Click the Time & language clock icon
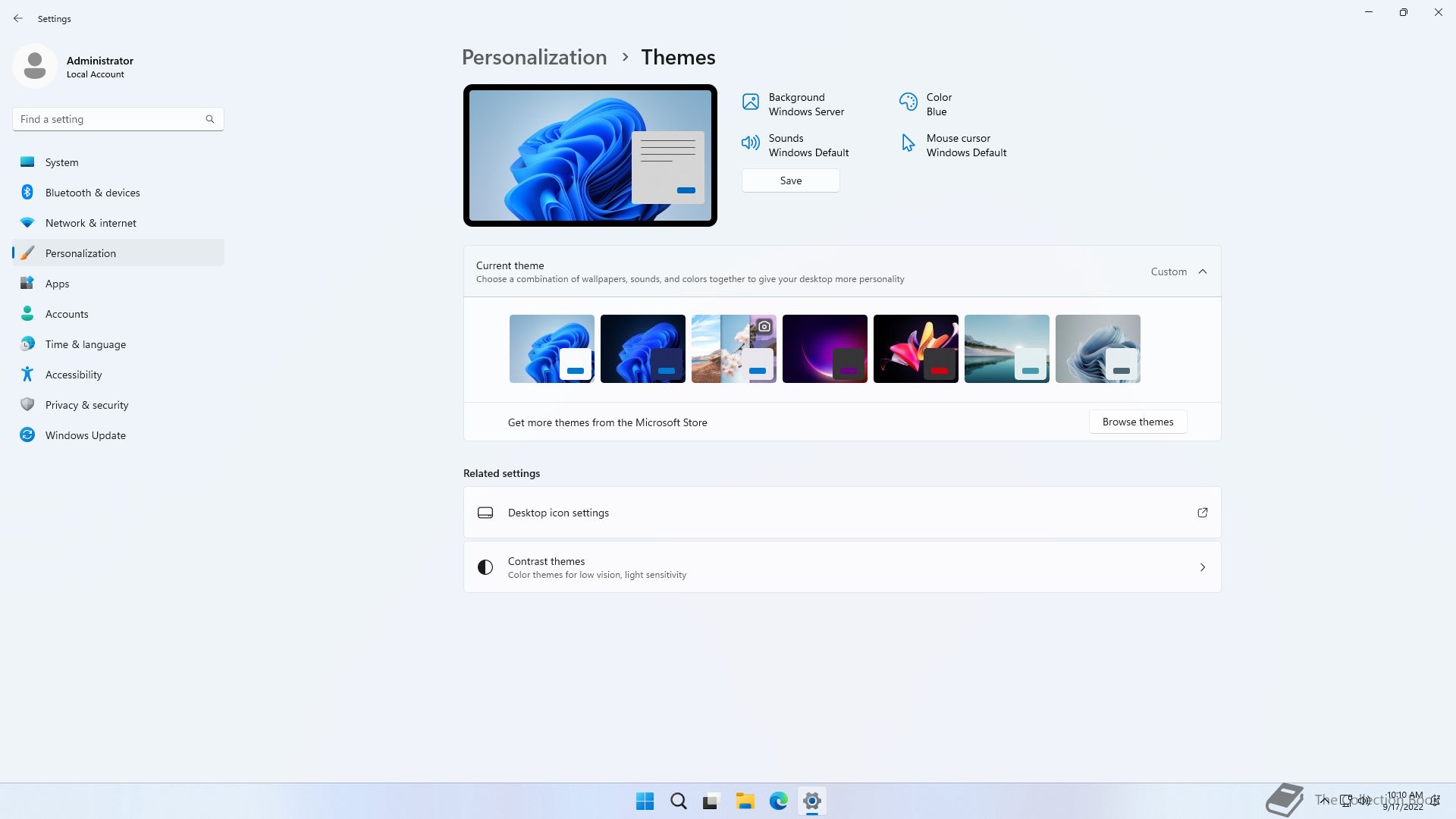The image size is (1456, 819). click(27, 344)
